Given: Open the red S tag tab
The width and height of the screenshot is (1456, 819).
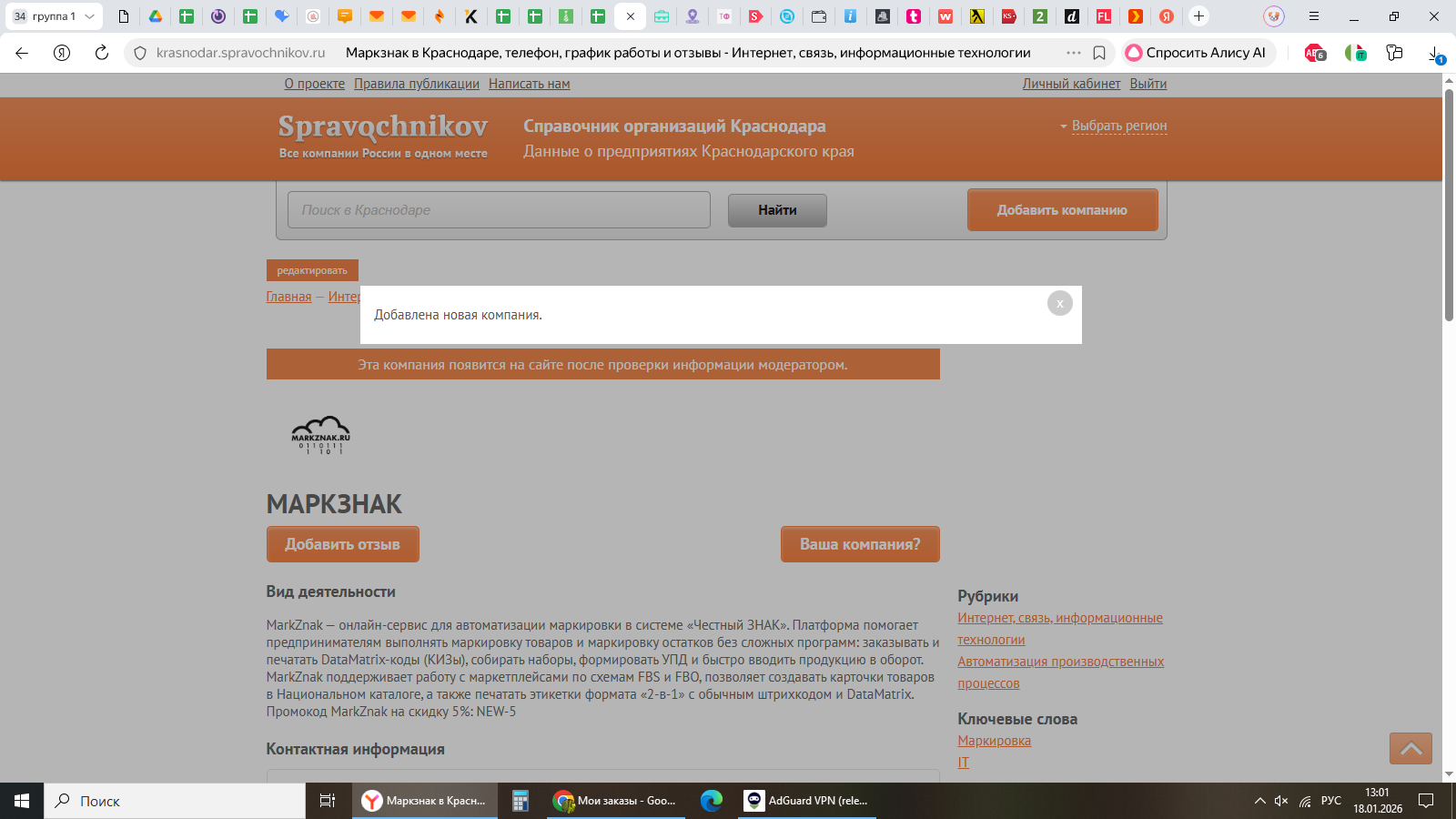Looking at the screenshot, I should (x=755, y=16).
